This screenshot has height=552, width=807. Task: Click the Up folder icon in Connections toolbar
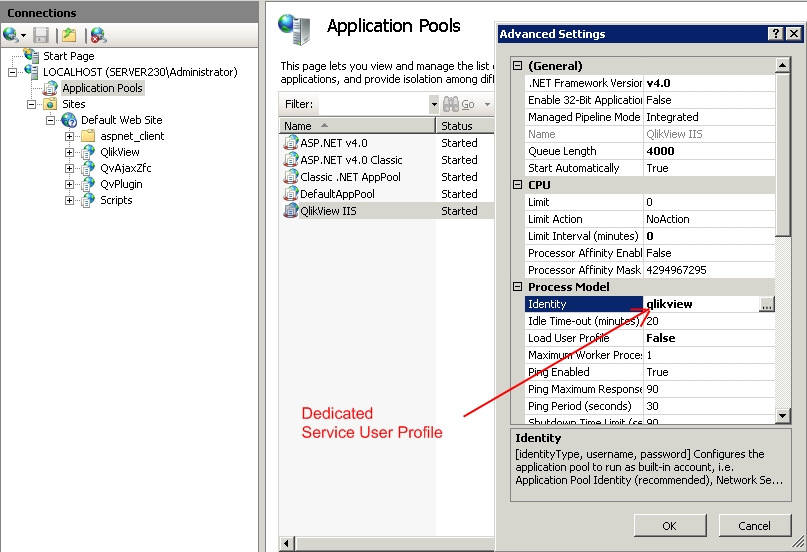coord(69,35)
